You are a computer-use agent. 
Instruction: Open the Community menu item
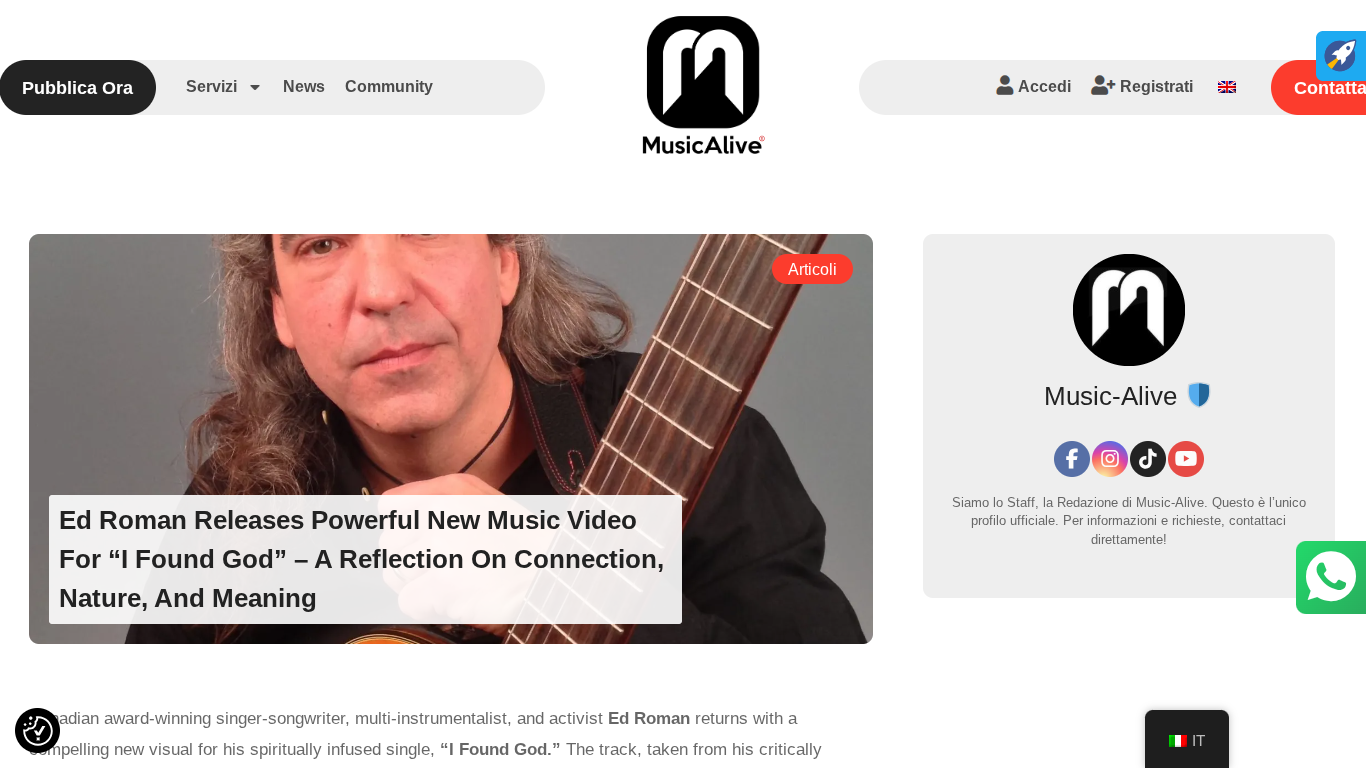click(x=389, y=87)
